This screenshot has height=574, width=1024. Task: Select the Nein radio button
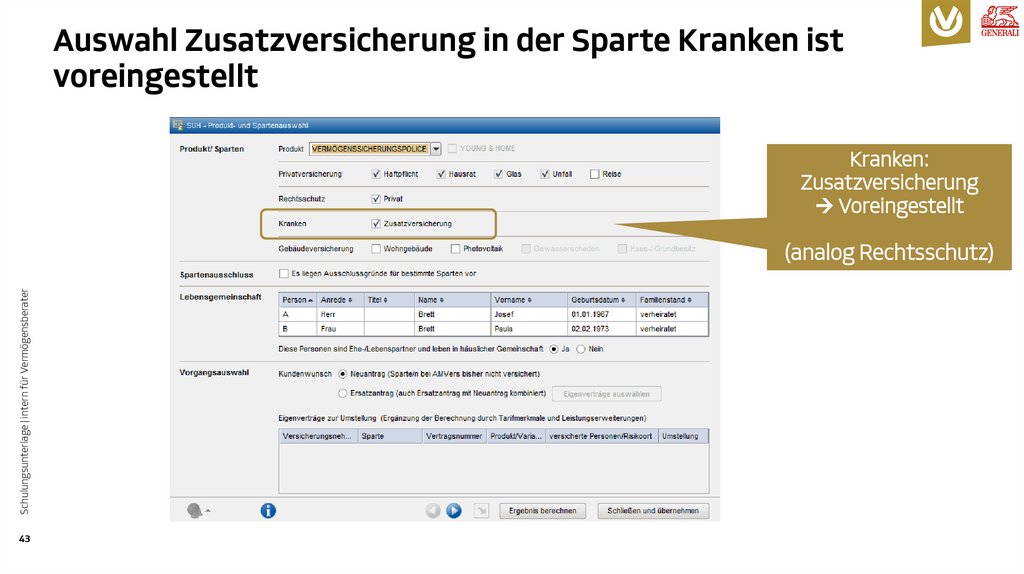(x=581, y=349)
